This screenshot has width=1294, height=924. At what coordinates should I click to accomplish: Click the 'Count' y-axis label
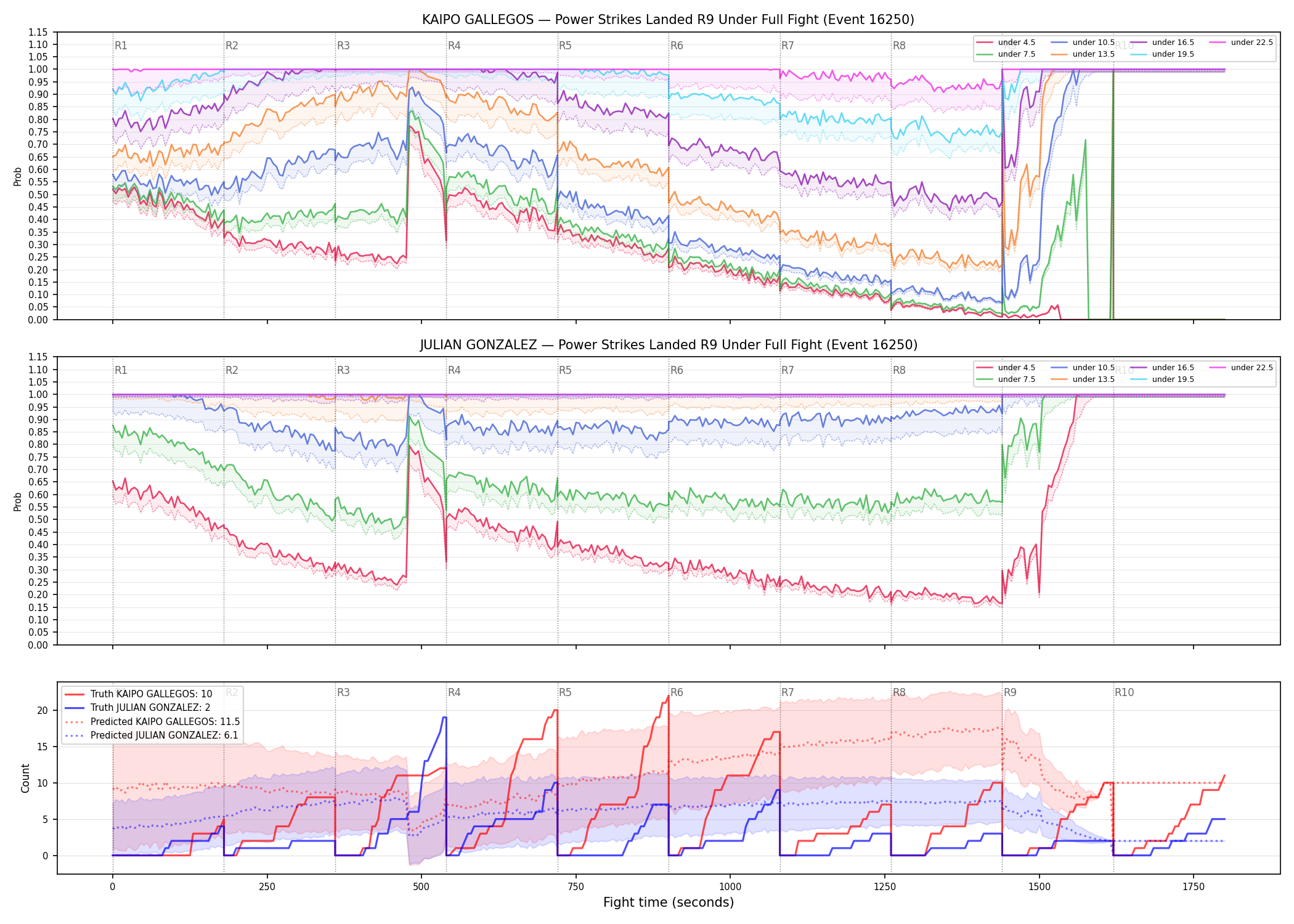[25, 778]
